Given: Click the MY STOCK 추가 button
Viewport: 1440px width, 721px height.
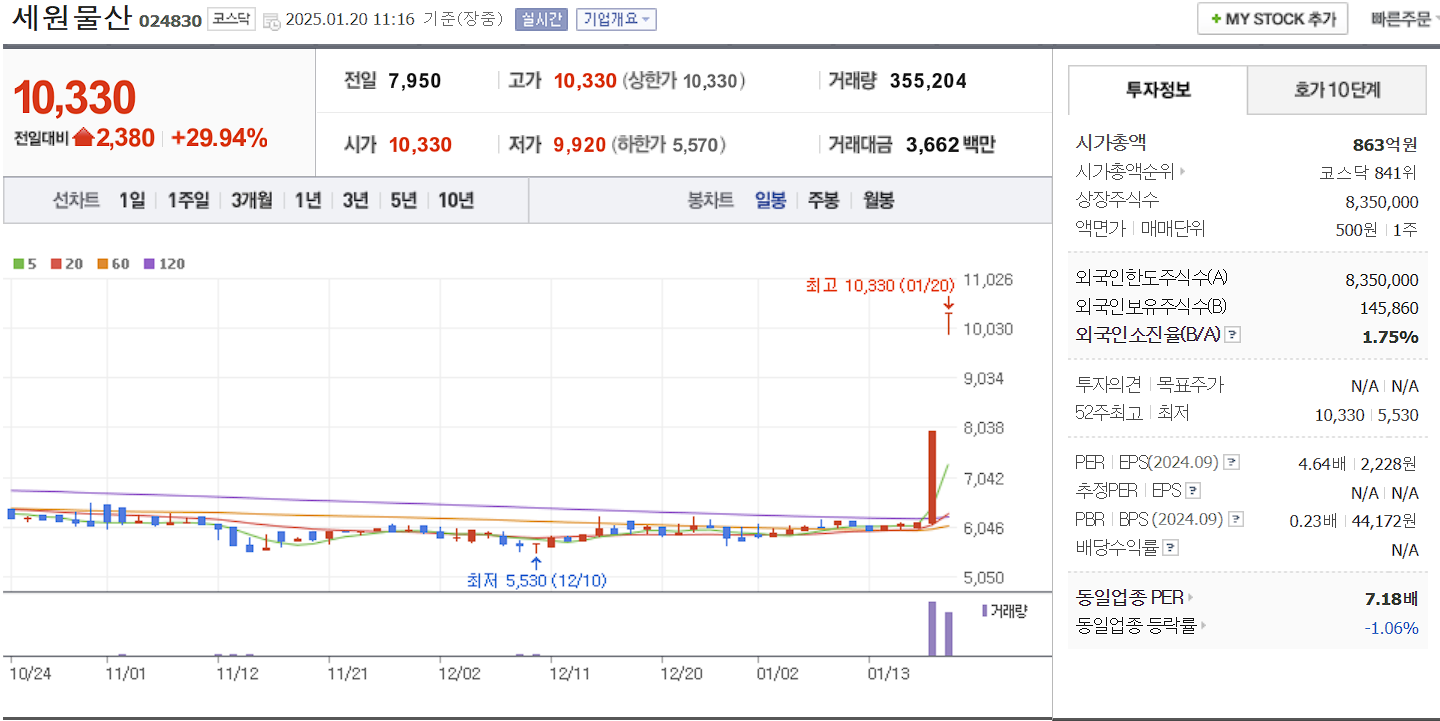Looking at the screenshot, I should (1271, 18).
